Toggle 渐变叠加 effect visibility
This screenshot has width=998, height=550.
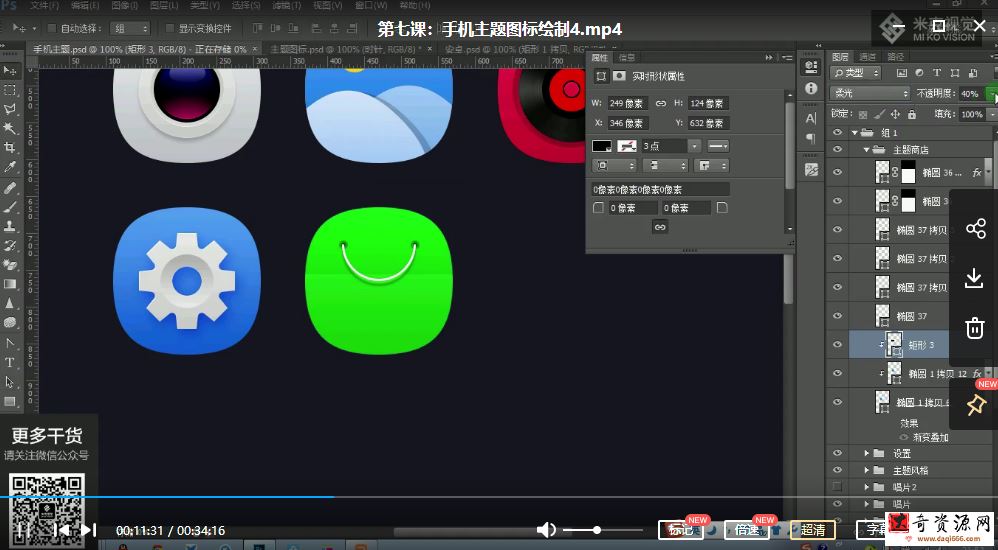click(904, 437)
